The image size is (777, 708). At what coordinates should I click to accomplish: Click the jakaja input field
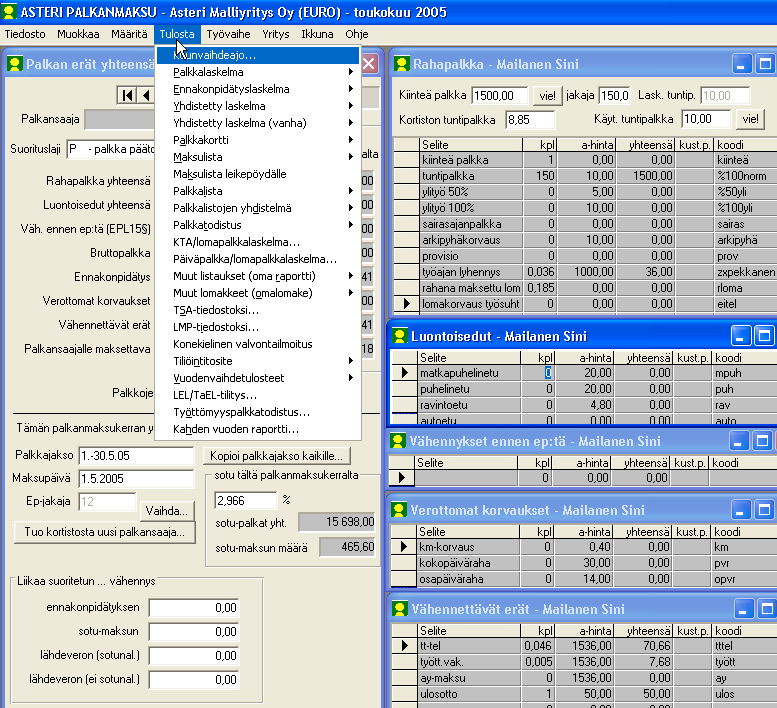614,96
